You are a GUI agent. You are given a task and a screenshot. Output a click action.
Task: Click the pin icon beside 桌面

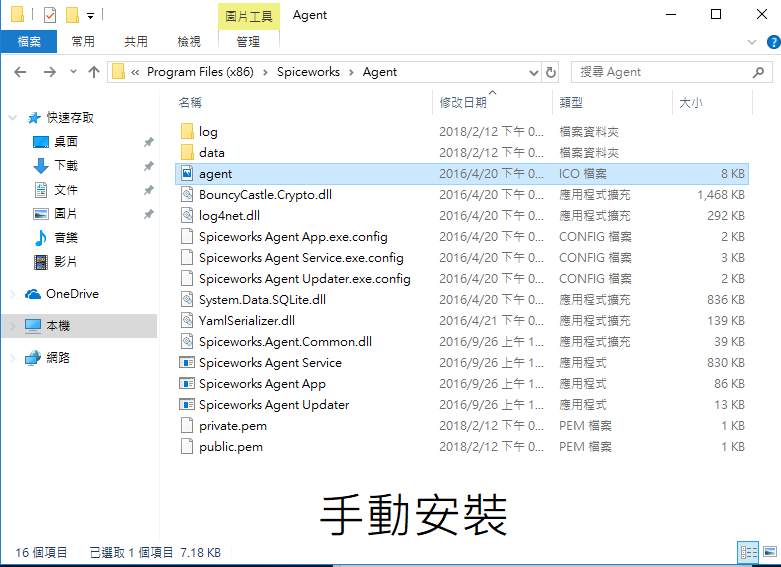click(148, 142)
